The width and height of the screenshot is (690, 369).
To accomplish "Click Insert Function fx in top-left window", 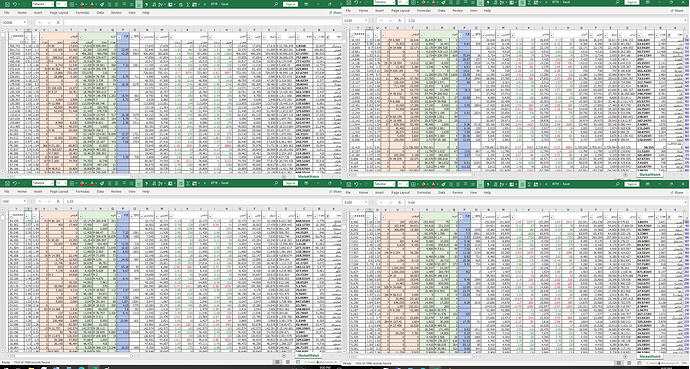I will click(x=58, y=22).
